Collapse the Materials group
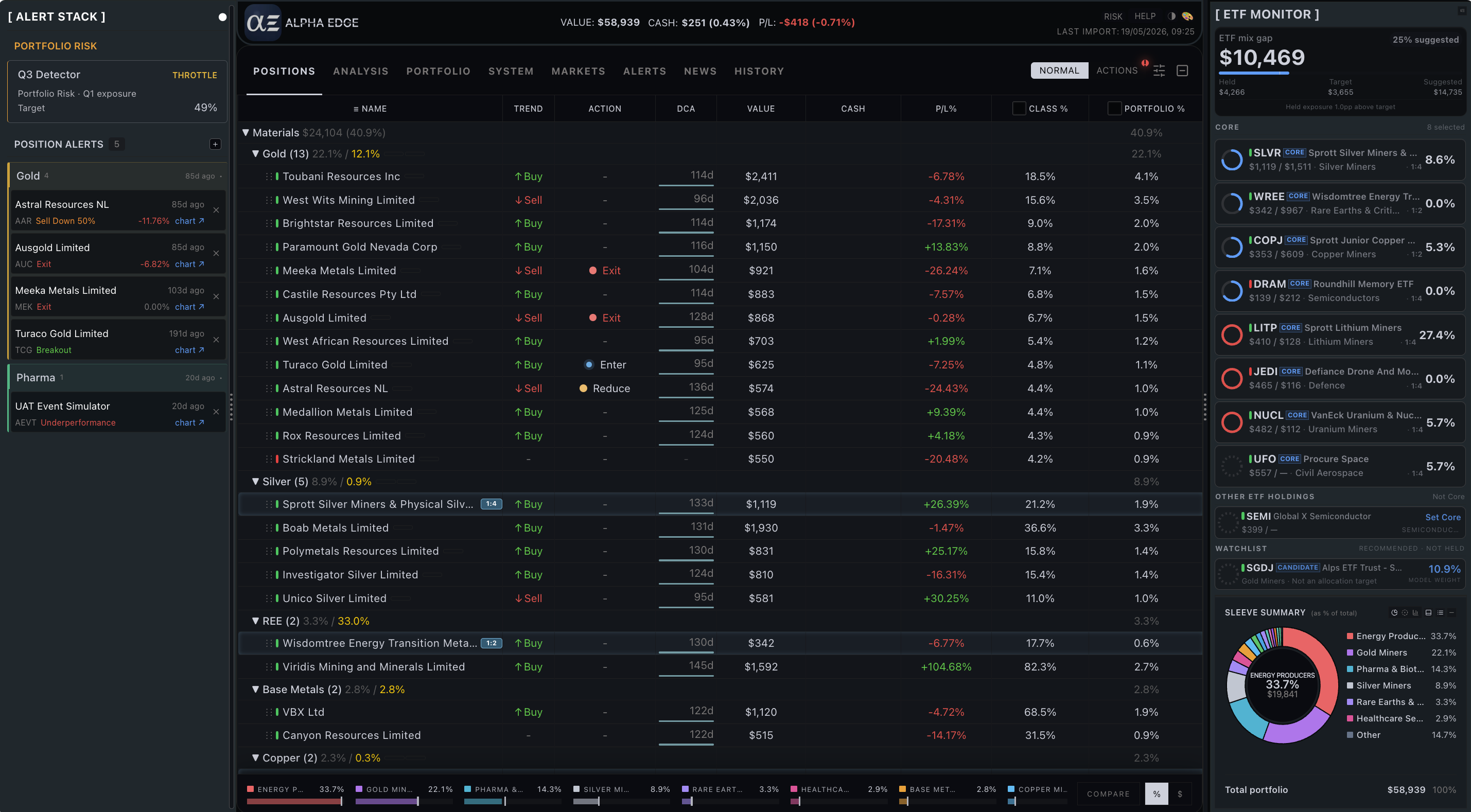The image size is (1471, 812). point(246,132)
